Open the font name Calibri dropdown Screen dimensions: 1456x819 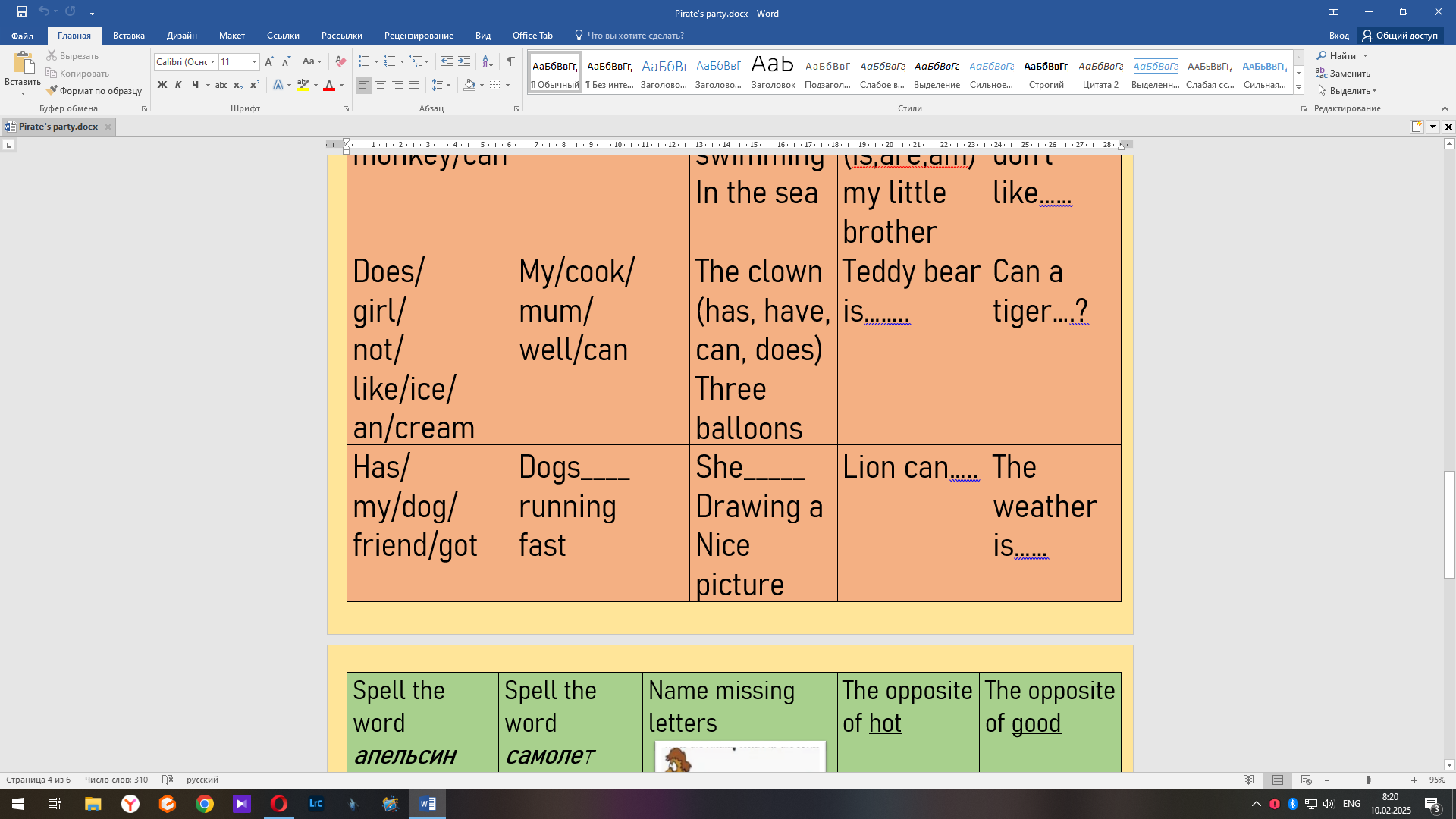point(213,61)
